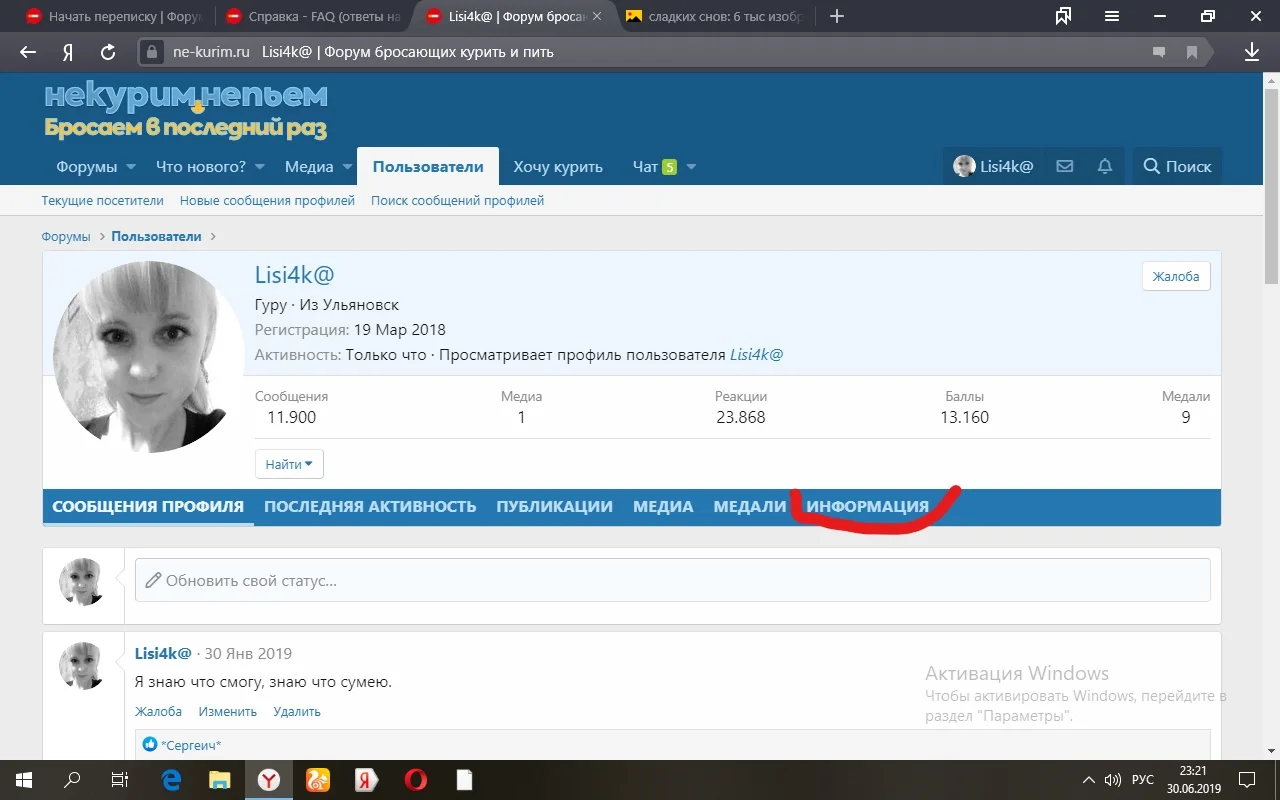Click the Обновить свой статус field
Screen dimensions: 1280x800
click(x=672, y=580)
